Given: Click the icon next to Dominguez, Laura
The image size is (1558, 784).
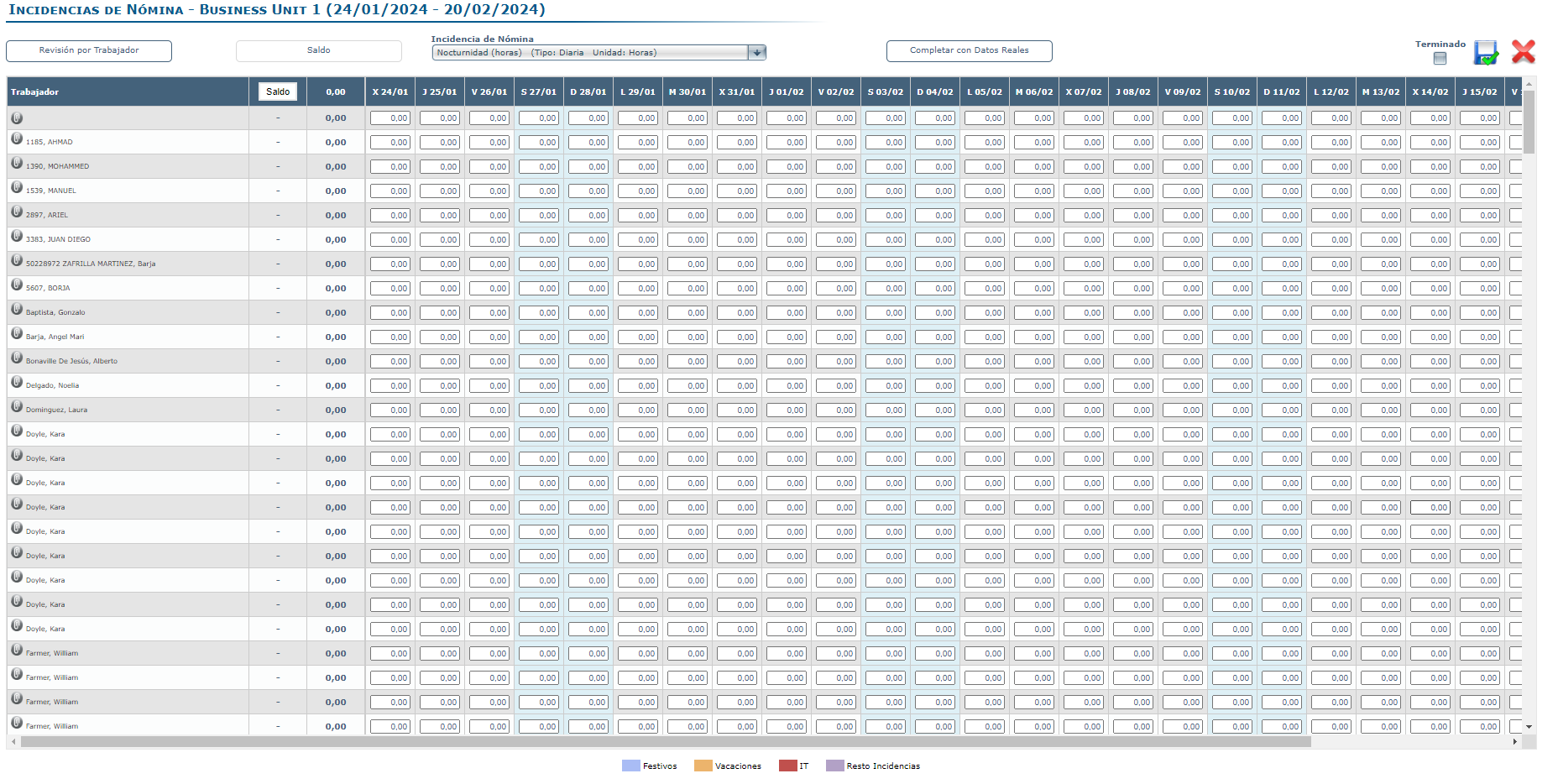Looking at the screenshot, I should coord(17,407).
